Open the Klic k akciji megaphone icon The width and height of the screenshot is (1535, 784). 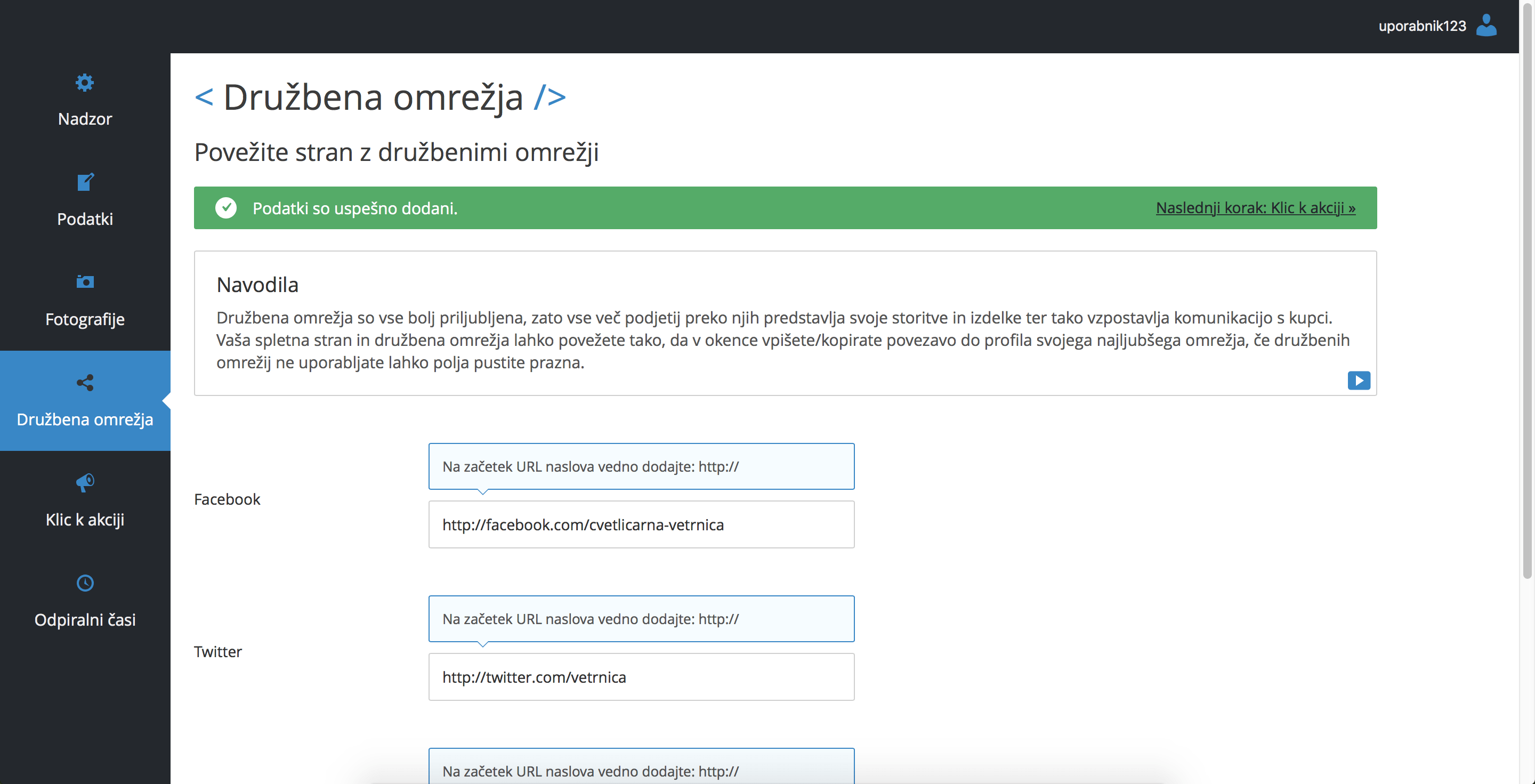(x=85, y=482)
